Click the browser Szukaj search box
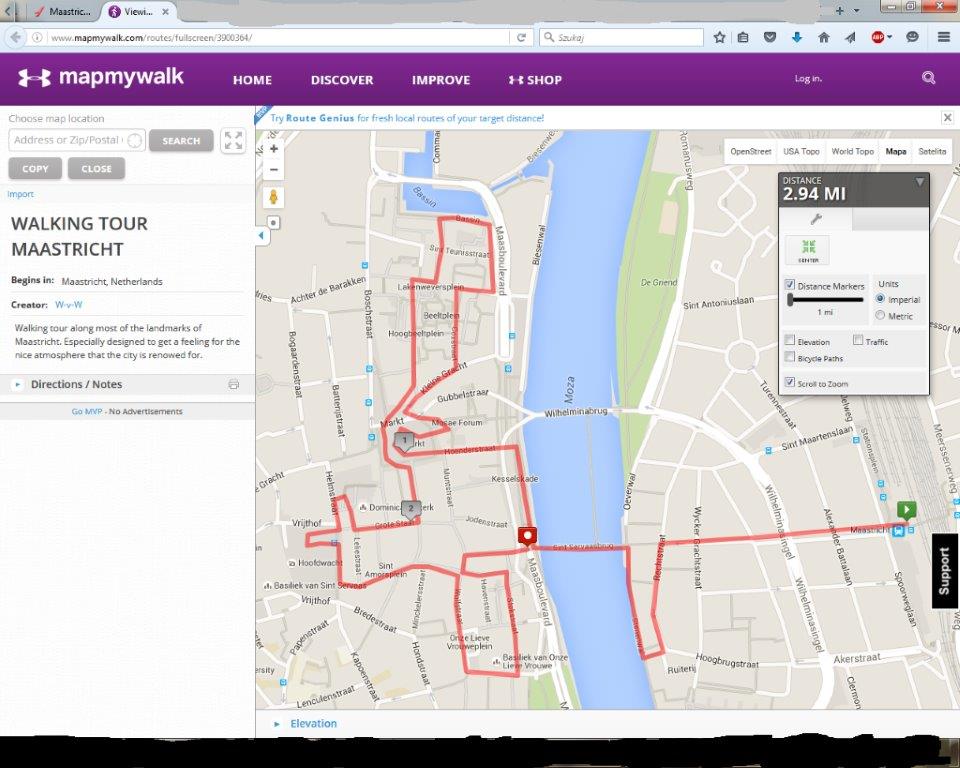The height and width of the screenshot is (768, 960). point(621,37)
